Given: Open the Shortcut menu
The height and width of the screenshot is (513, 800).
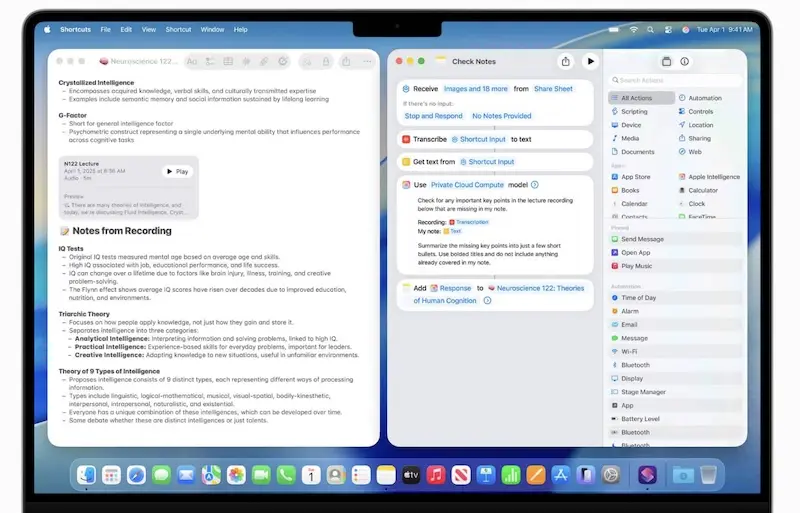Looking at the screenshot, I should coord(179,30).
